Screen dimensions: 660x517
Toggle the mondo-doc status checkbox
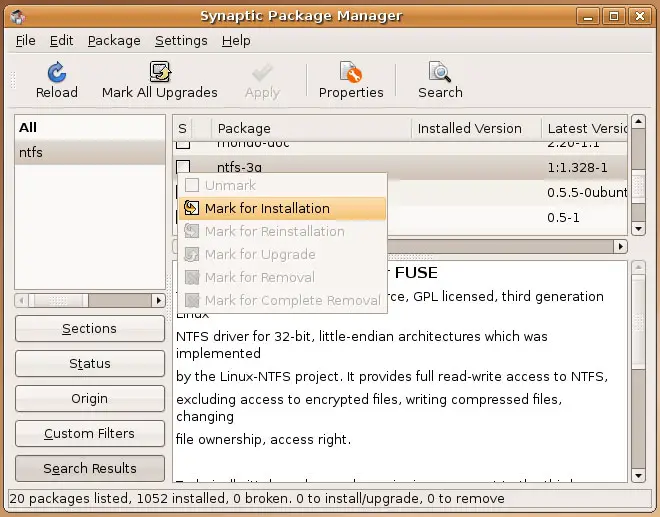point(183,144)
